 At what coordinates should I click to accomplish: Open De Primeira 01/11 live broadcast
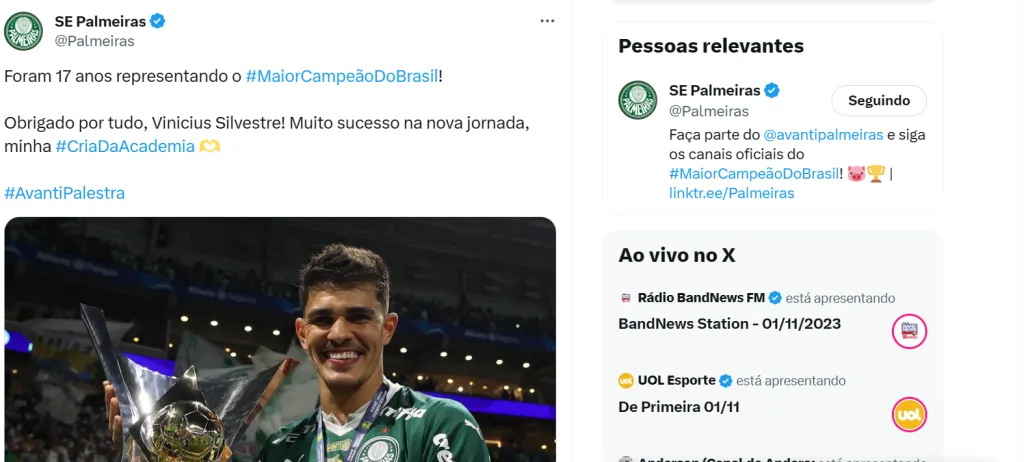click(679, 407)
